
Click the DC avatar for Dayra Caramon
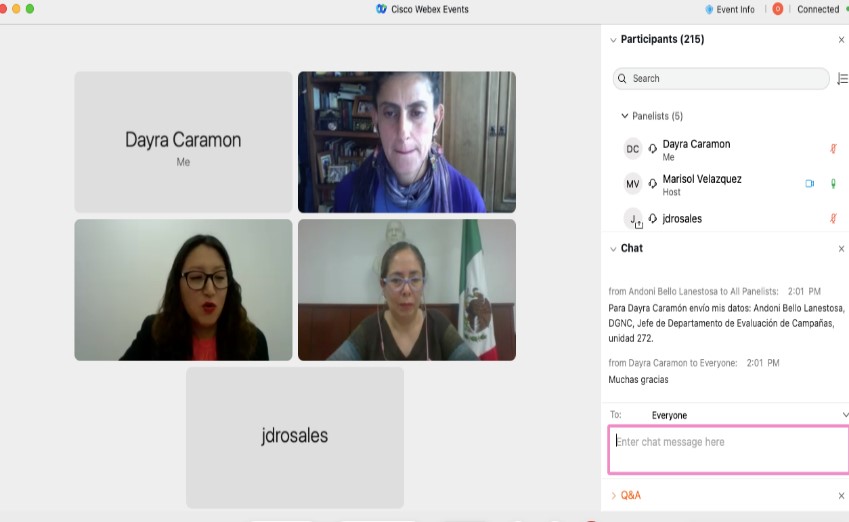point(632,149)
